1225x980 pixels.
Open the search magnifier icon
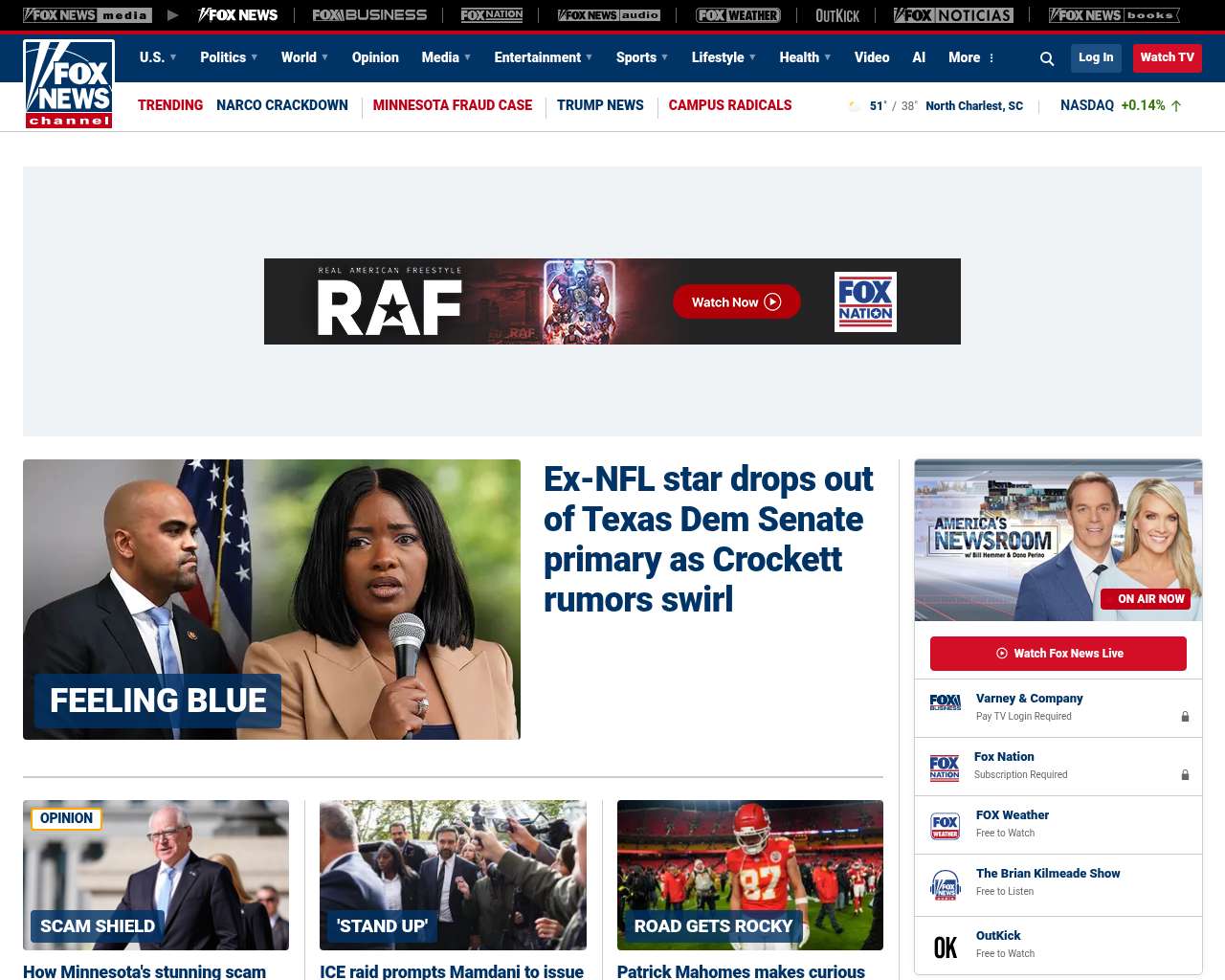point(1047,58)
